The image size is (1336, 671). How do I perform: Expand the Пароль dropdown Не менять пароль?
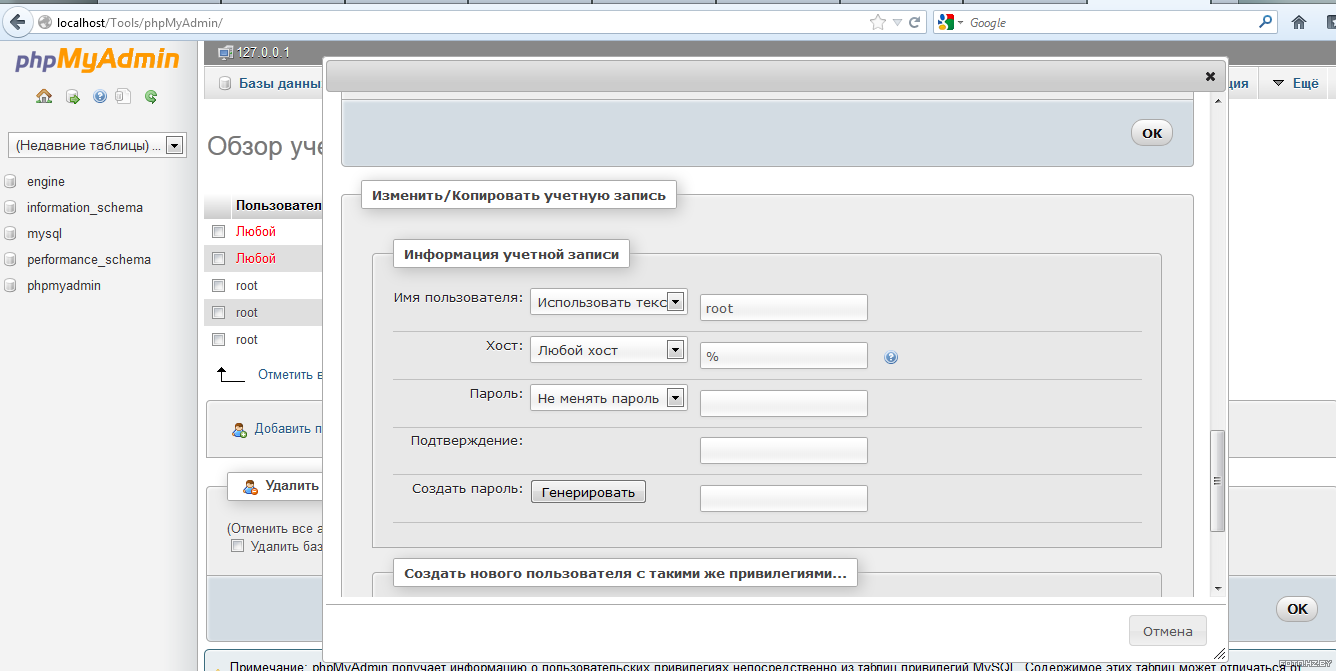pyautogui.click(x=608, y=398)
